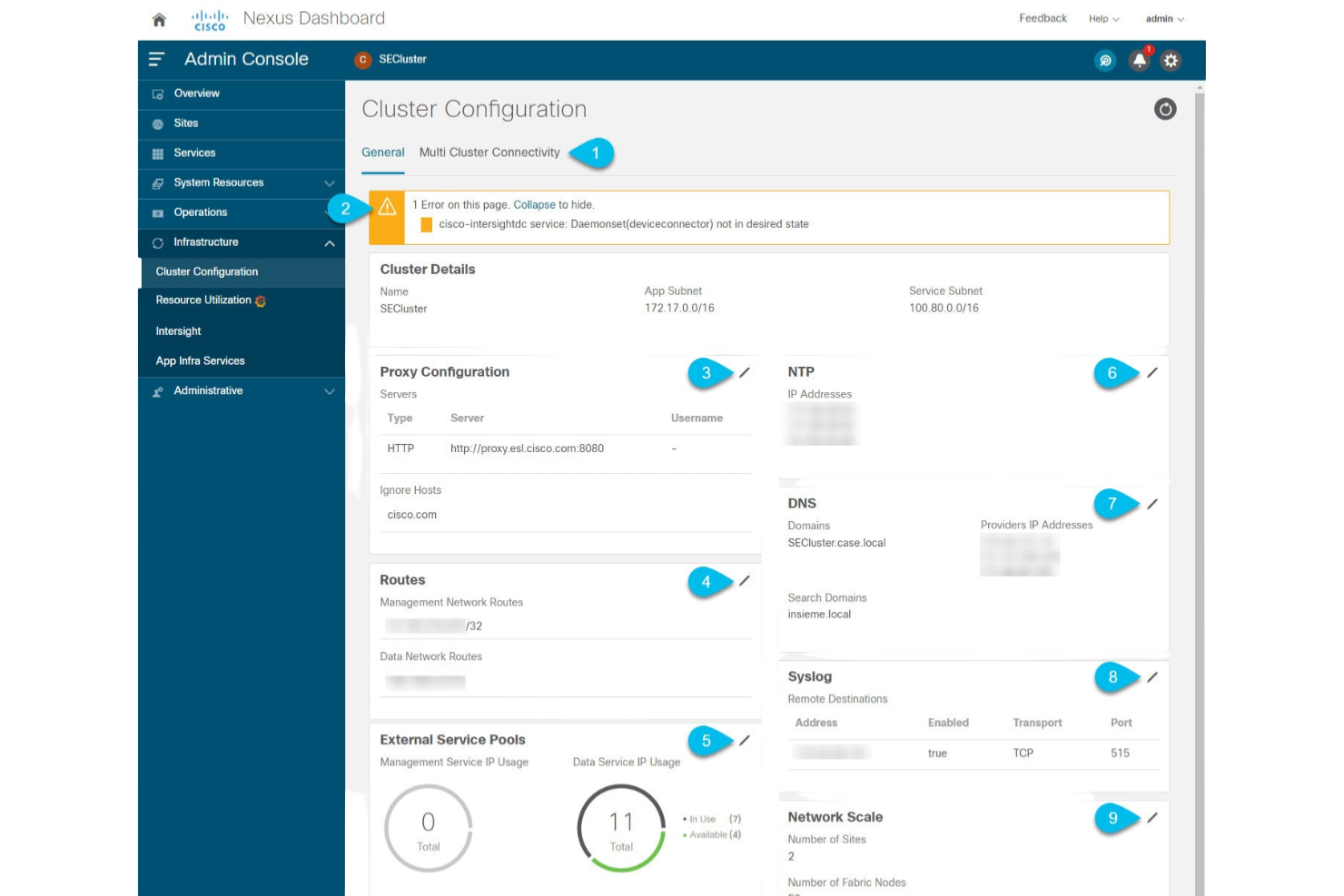Click the HTTP type cell in proxy table
The height and width of the screenshot is (896, 1344).
coord(400,448)
